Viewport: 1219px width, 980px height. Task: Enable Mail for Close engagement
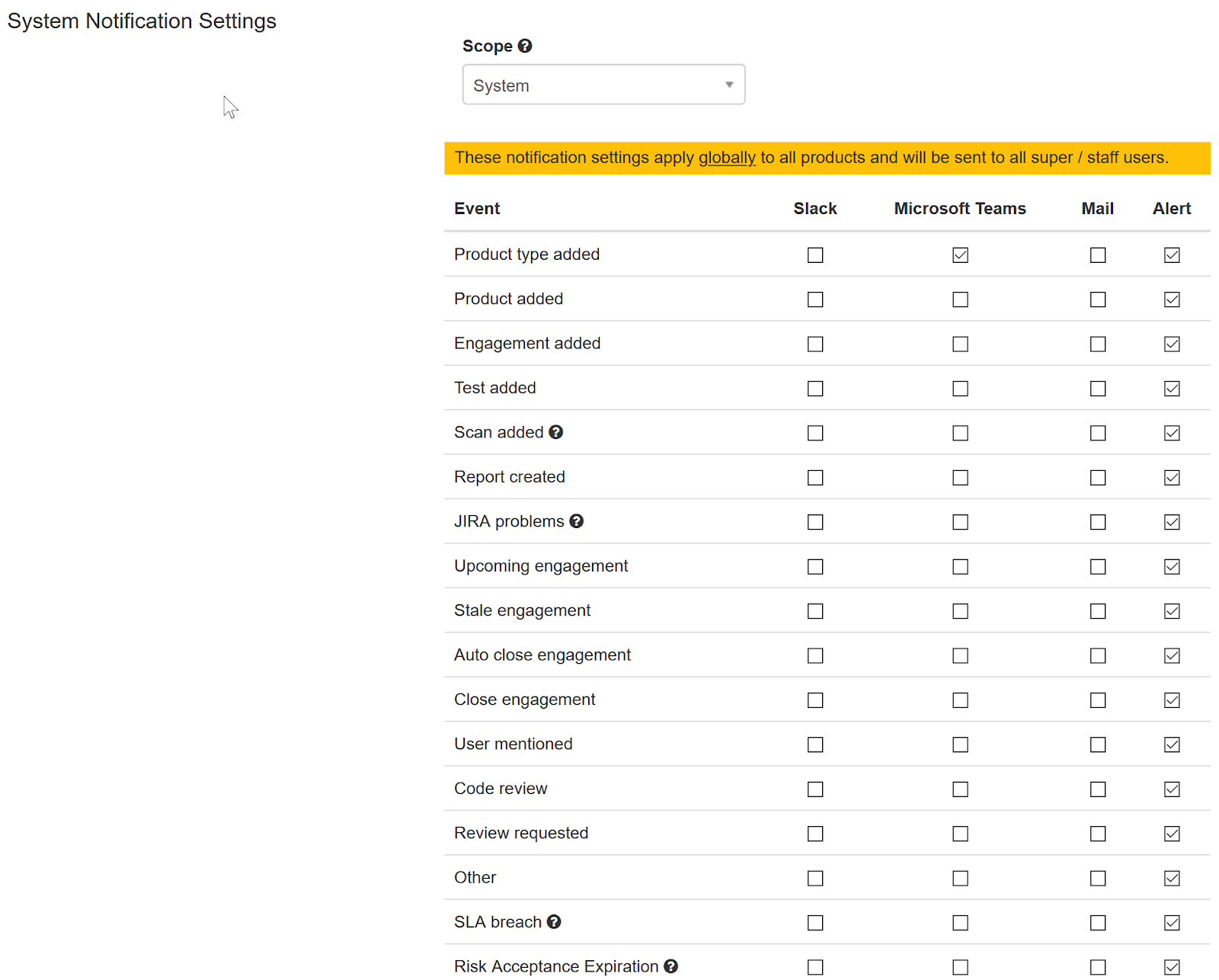1098,700
